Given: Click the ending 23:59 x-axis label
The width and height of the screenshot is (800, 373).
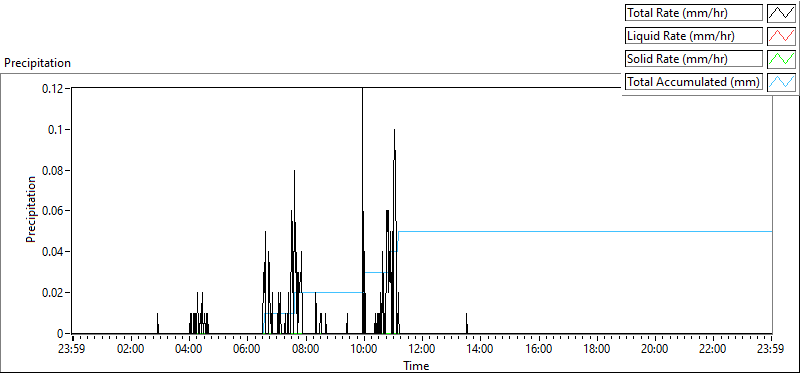Looking at the screenshot, I should (x=771, y=349).
